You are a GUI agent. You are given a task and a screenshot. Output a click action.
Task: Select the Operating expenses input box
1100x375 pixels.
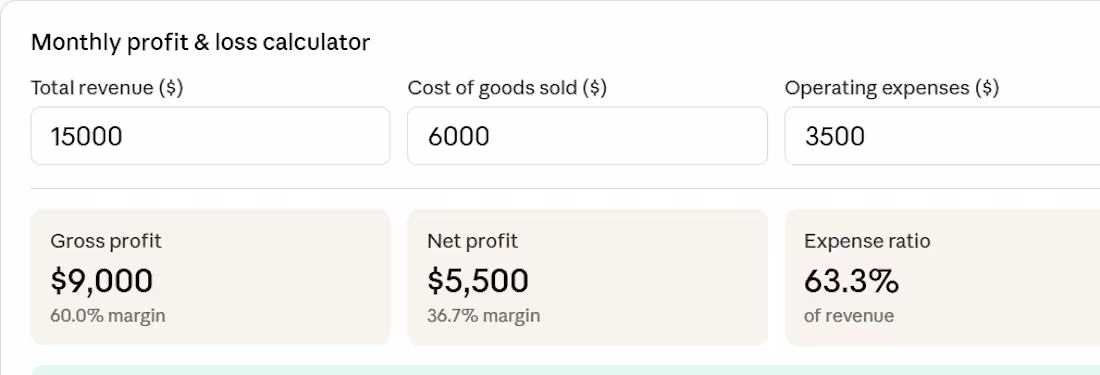pos(942,136)
